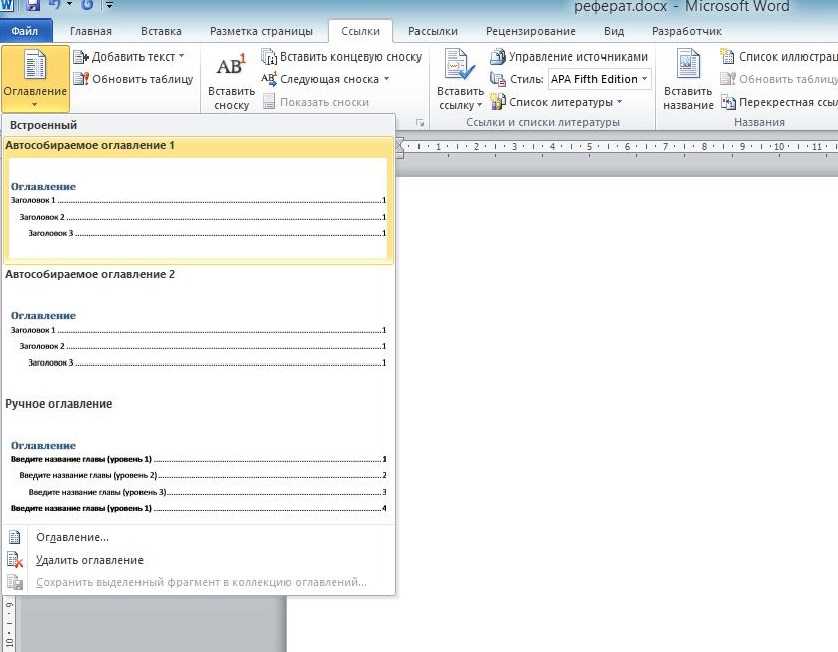Click the Управление источниками icon

point(498,57)
